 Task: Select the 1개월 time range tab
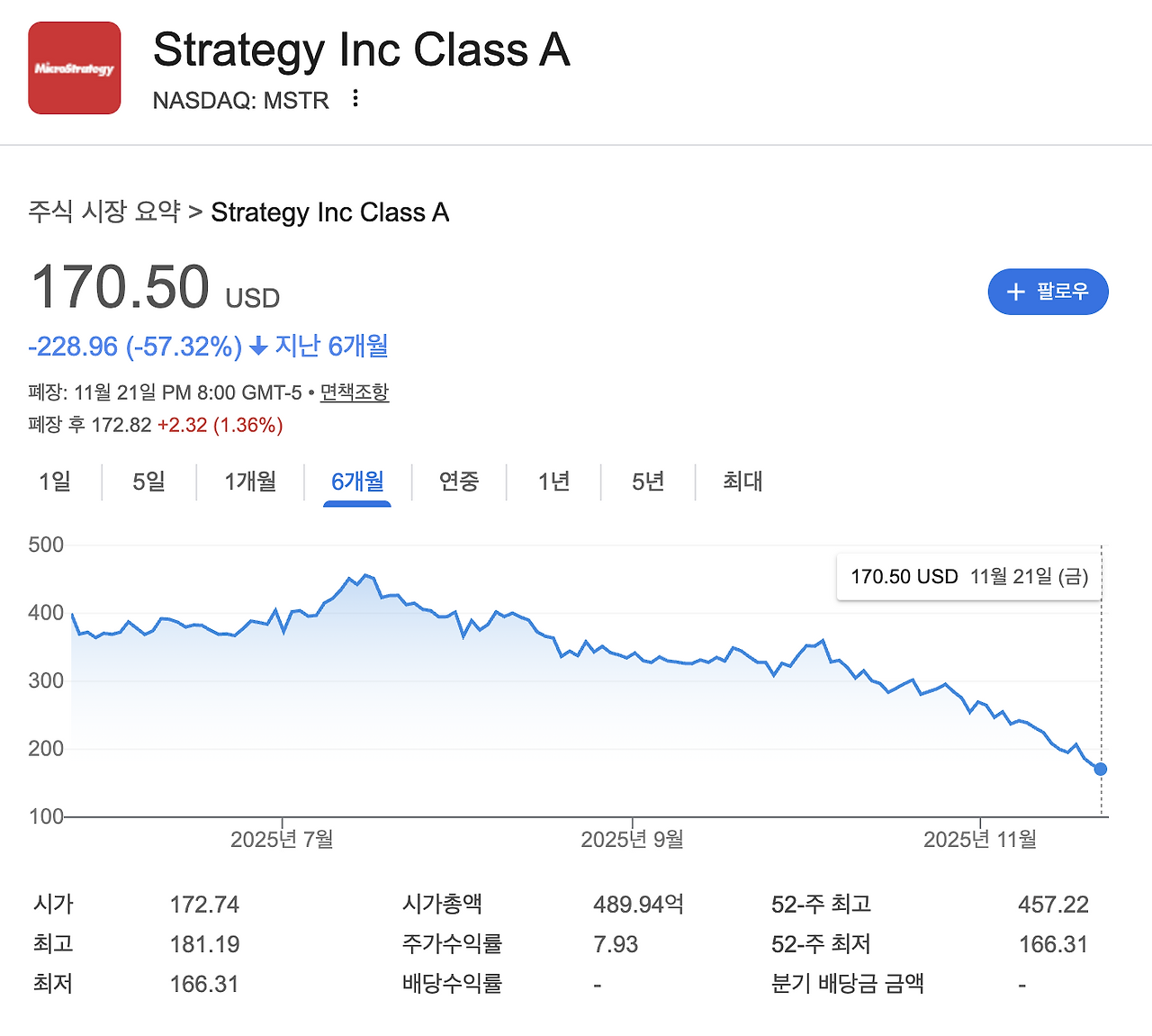pyautogui.click(x=250, y=482)
